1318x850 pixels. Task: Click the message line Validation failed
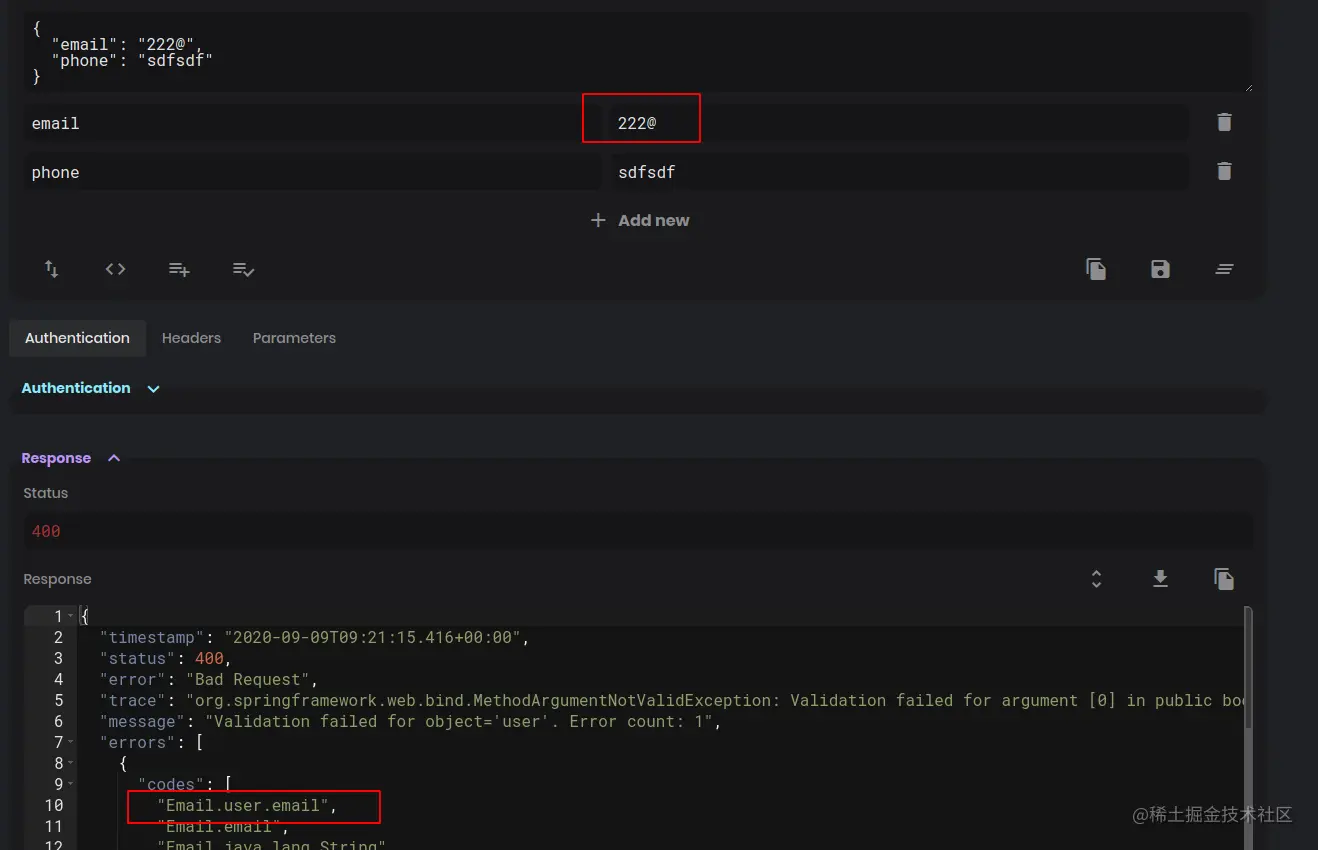[x=410, y=721]
